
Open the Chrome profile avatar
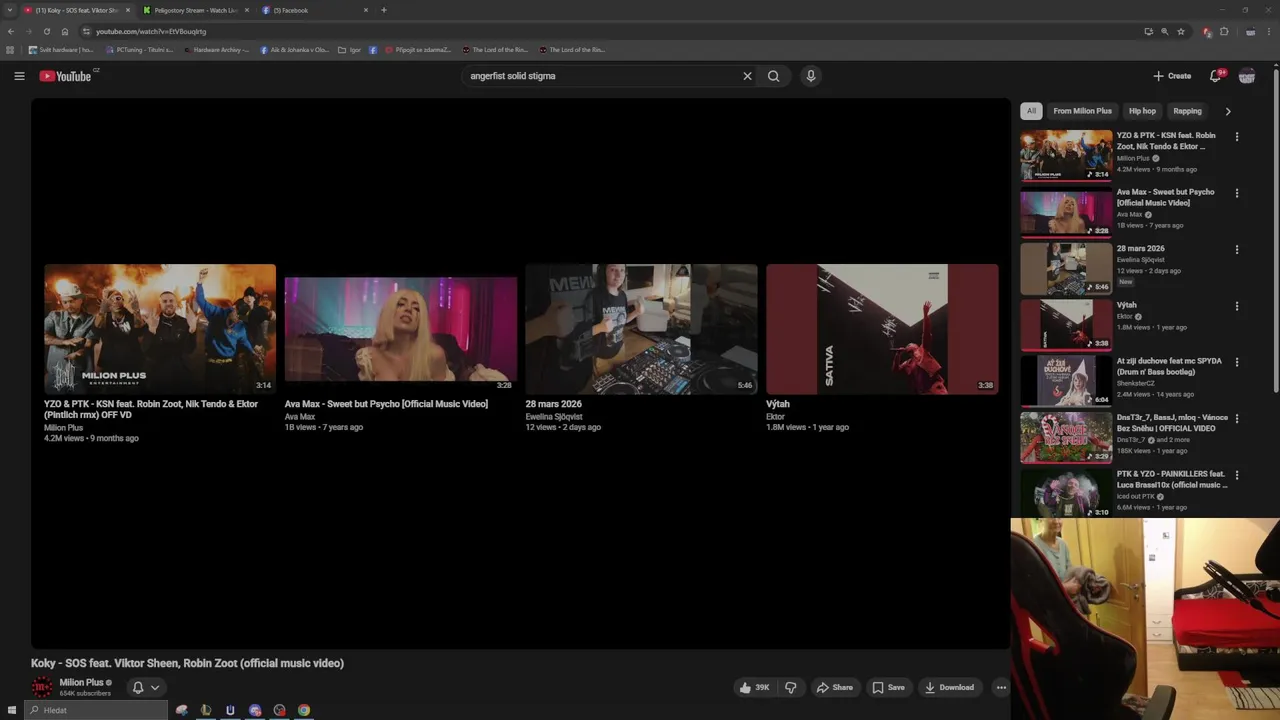pos(1251,31)
